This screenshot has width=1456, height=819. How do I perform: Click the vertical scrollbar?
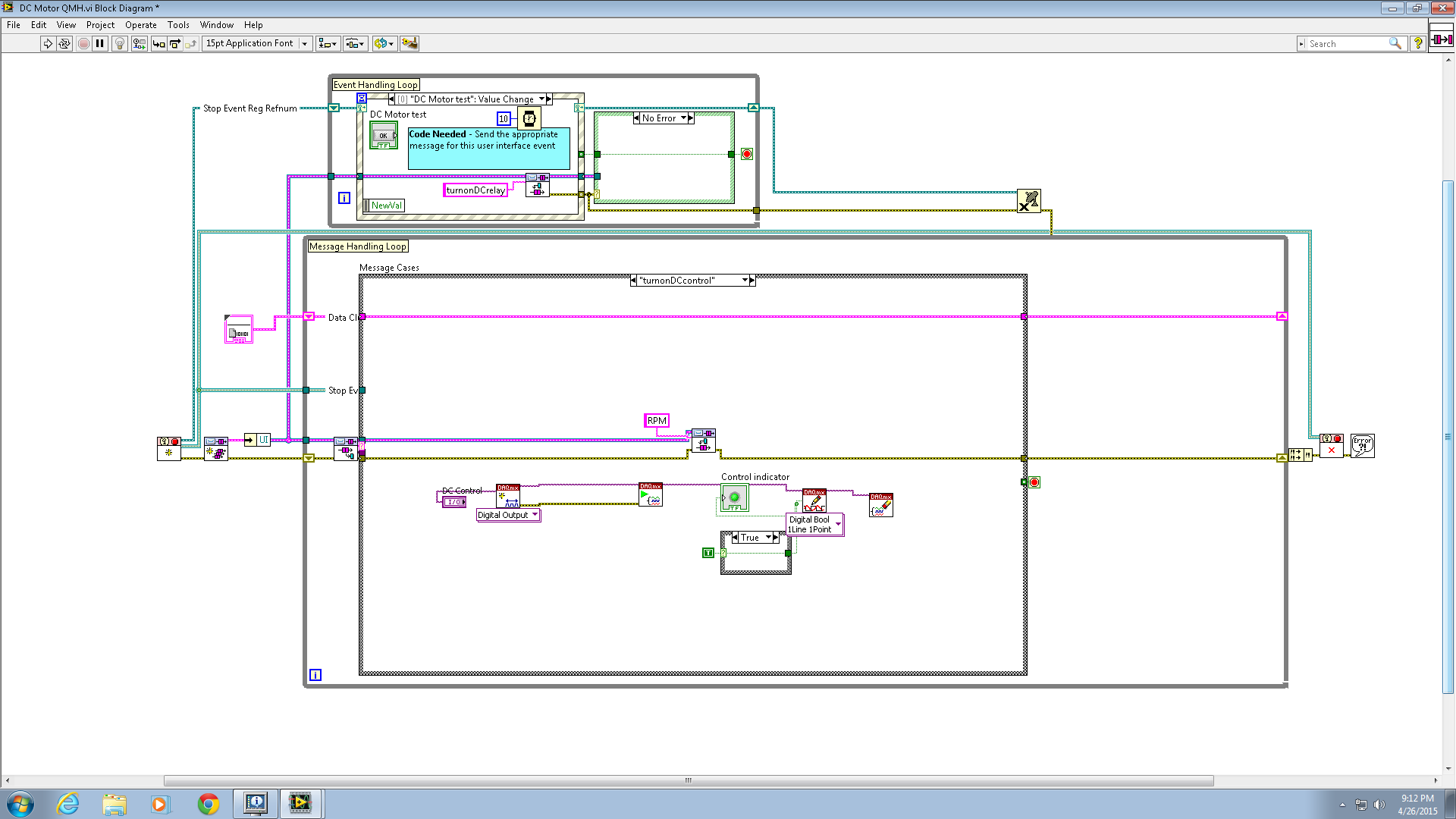[1448, 437]
